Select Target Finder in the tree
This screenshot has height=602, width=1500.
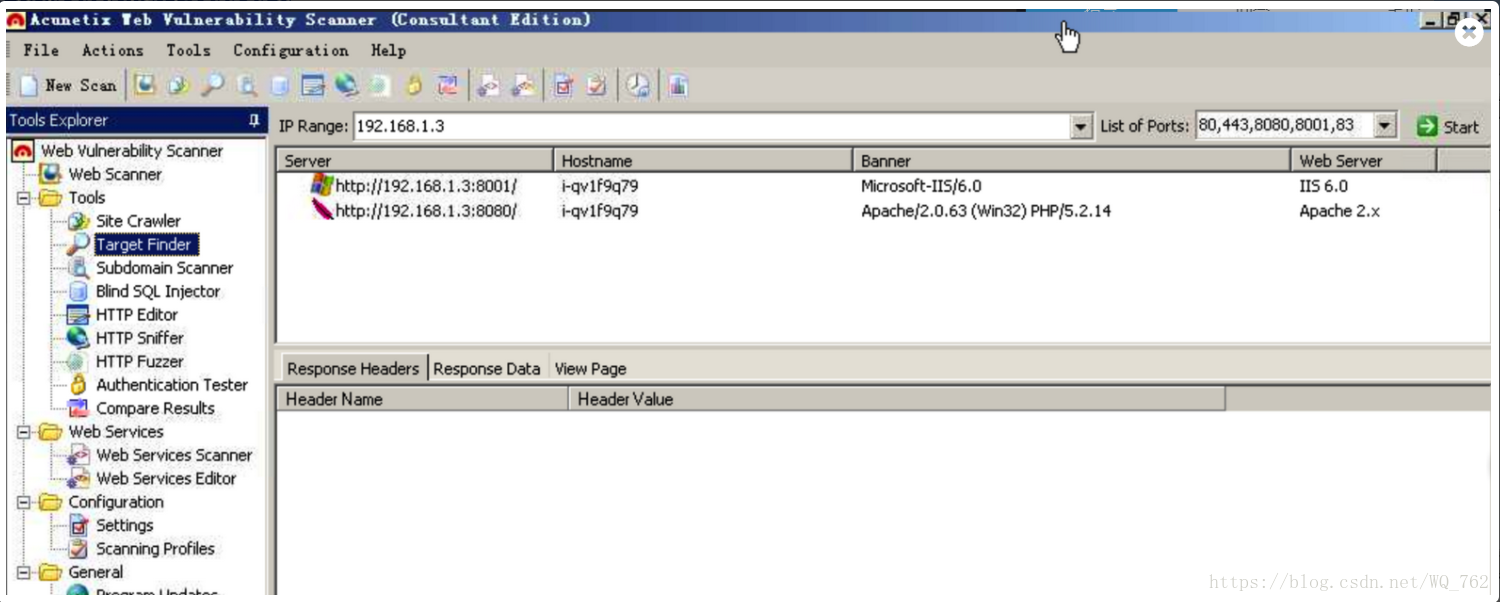(x=144, y=244)
